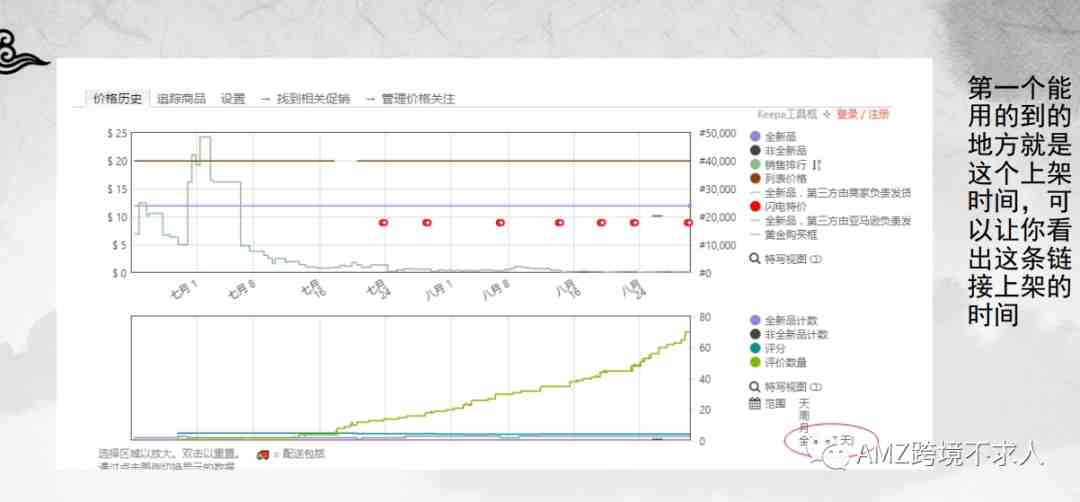The height and width of the screenshot is (502, 1080).
Task: Click the calendar icon beside 范围
Action: [x=755, y=404]
